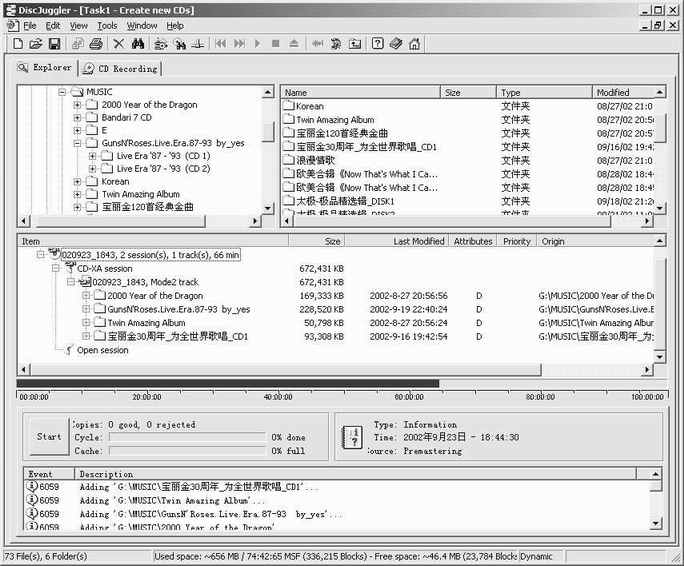Open help with the question mark icon
The image size is (684, 566).
point(378,44)
